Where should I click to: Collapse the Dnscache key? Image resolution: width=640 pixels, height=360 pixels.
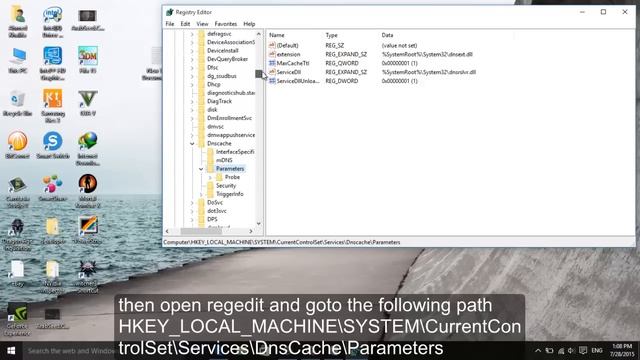(192, 144)
